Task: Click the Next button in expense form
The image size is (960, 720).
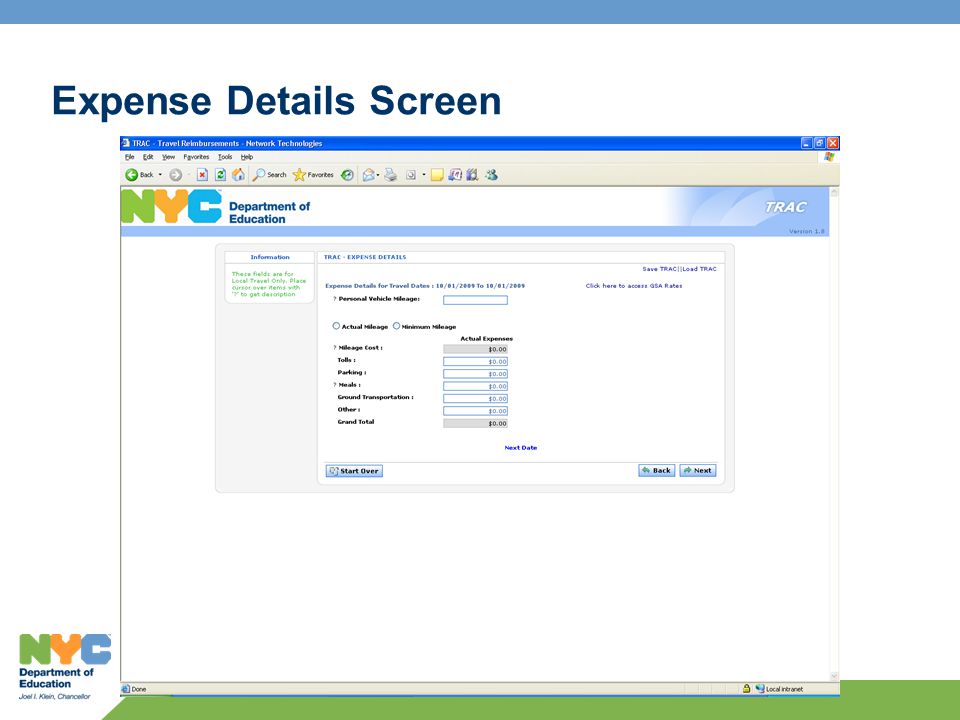Action: click(697, 470)
